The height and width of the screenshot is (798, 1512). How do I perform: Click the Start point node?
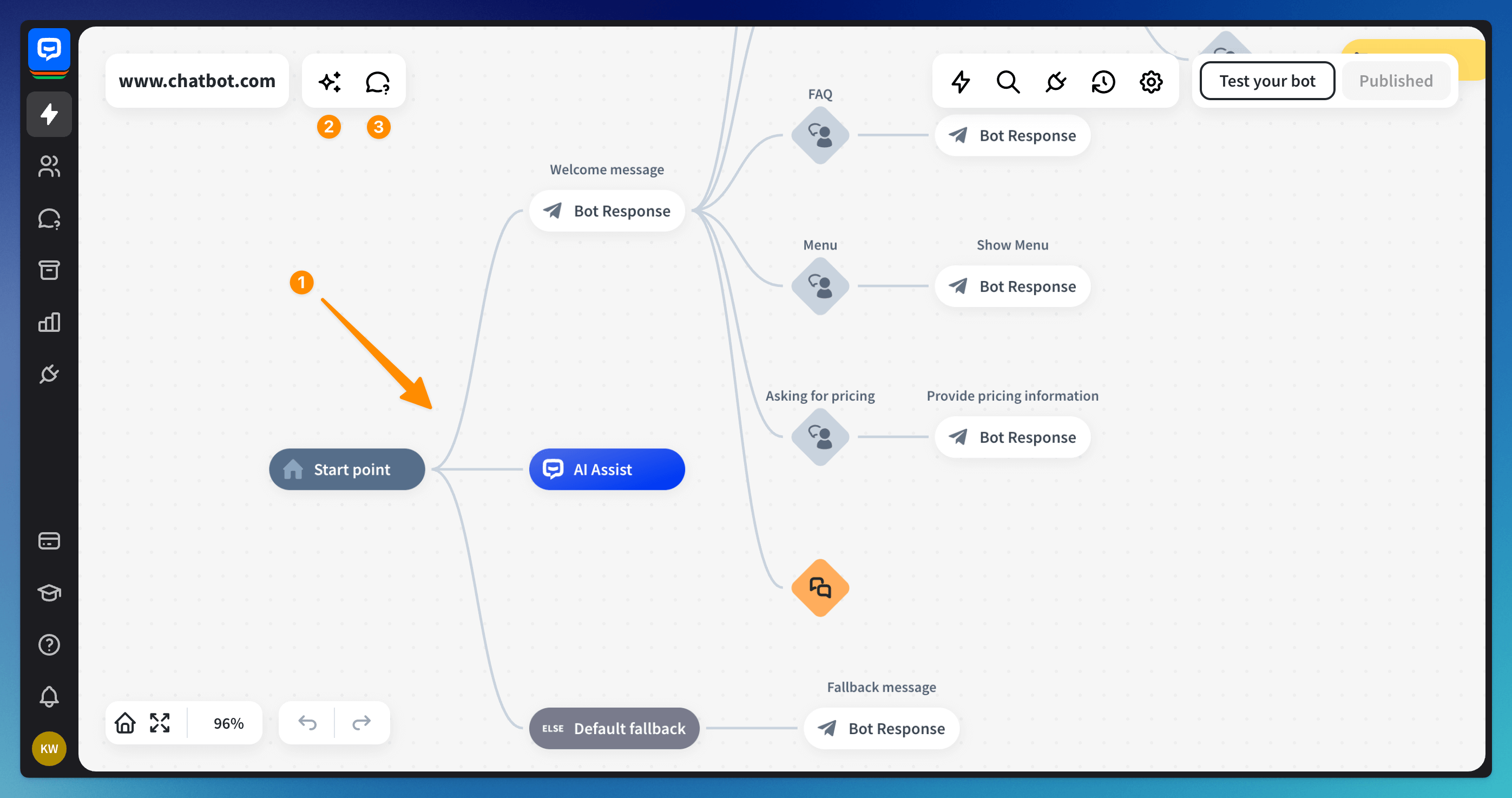[347, 469]
